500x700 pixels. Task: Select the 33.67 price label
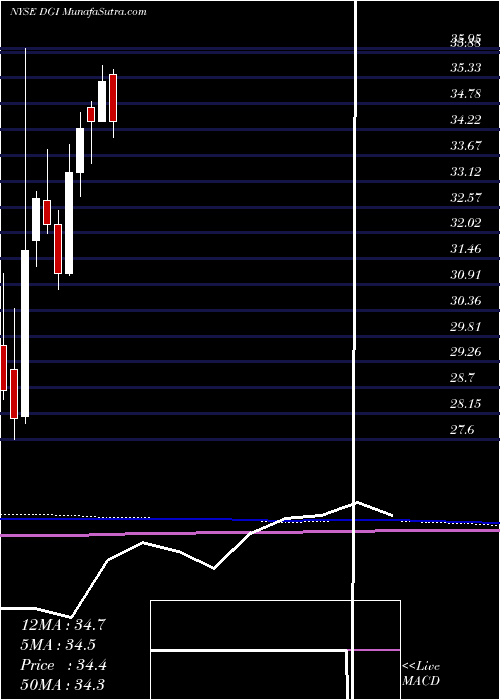pos(466,146)
